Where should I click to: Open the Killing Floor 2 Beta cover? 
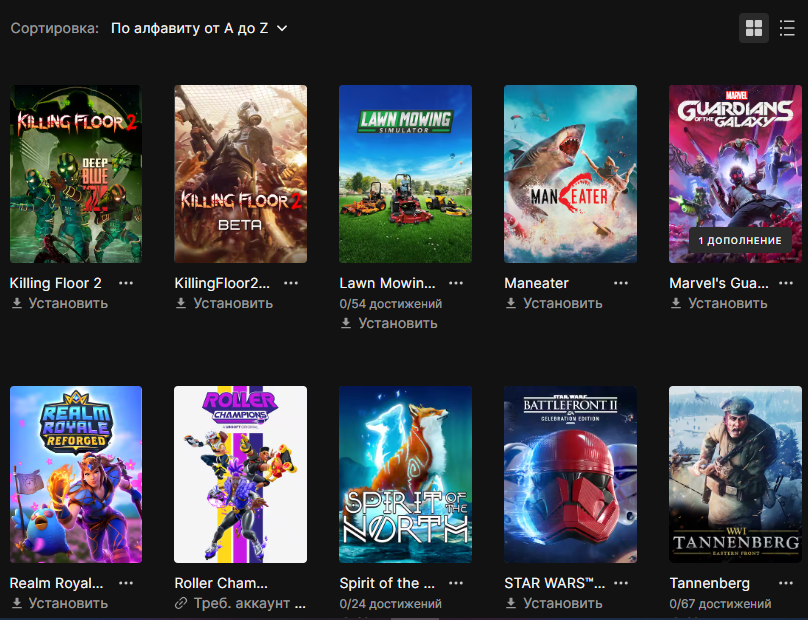pyautogui.click(x=241, y=174)
